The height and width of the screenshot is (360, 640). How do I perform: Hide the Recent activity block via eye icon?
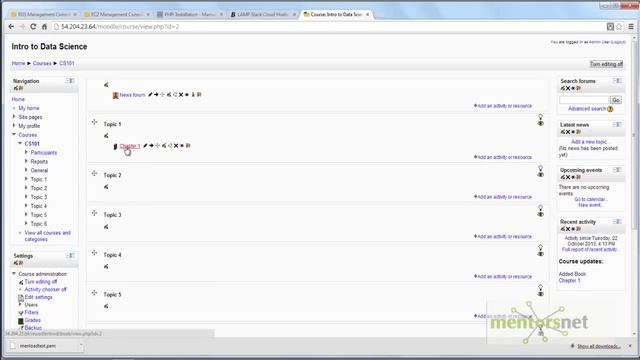tap(573, 229)
